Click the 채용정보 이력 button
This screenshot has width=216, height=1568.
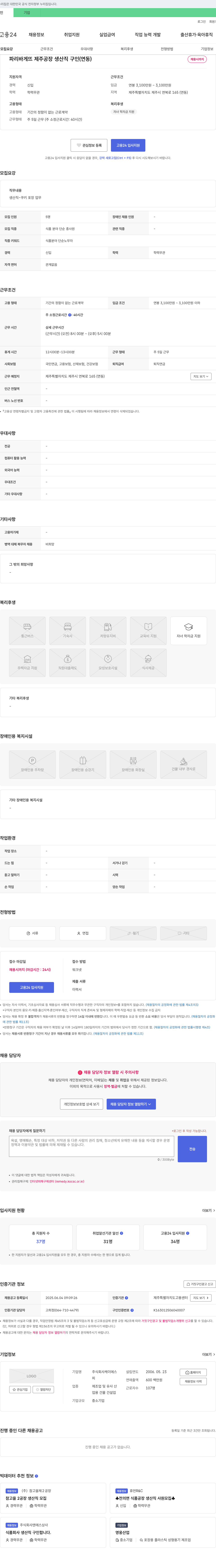coord(193,1381)
